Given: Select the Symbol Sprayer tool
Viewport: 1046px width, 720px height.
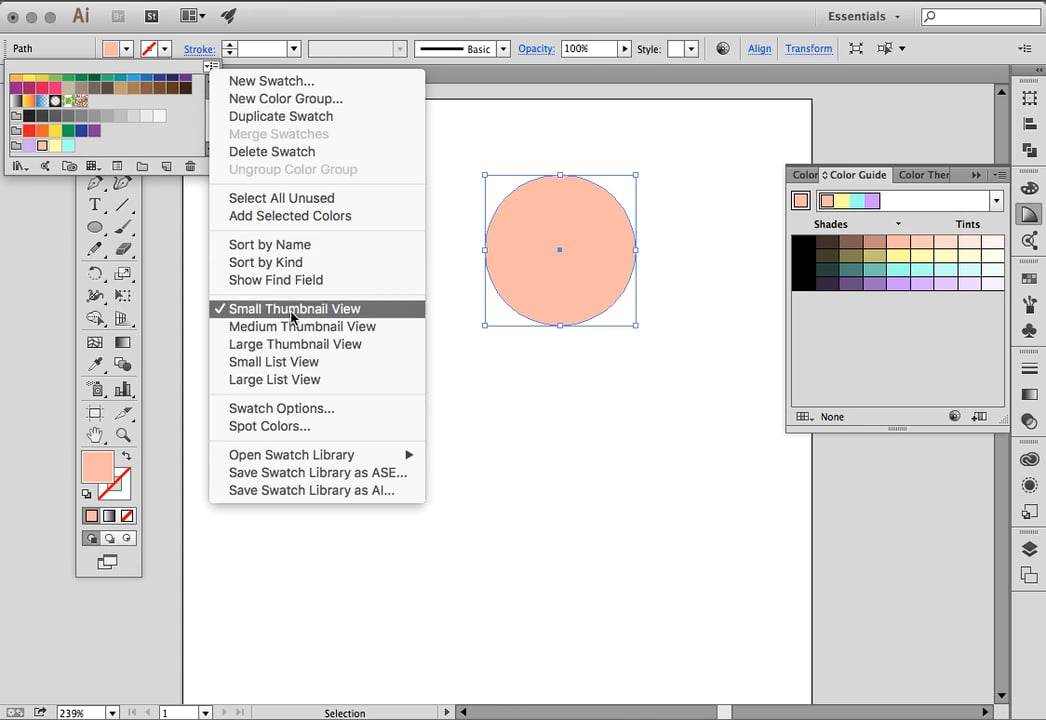Looking at the screenshot, I should pos(95,388).
